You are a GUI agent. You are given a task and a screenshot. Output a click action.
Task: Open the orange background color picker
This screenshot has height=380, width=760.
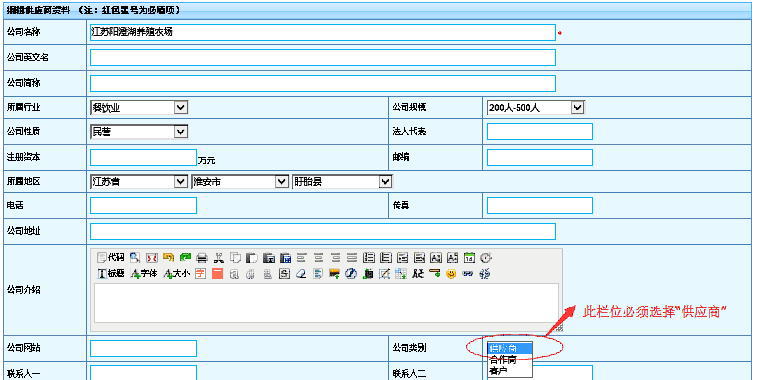coord(218,274)
